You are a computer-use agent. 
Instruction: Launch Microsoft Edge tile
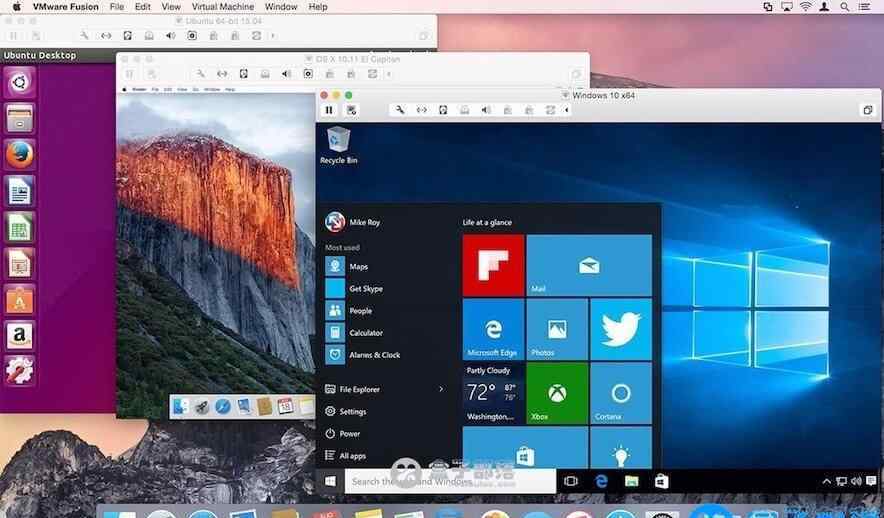point(493,329)
